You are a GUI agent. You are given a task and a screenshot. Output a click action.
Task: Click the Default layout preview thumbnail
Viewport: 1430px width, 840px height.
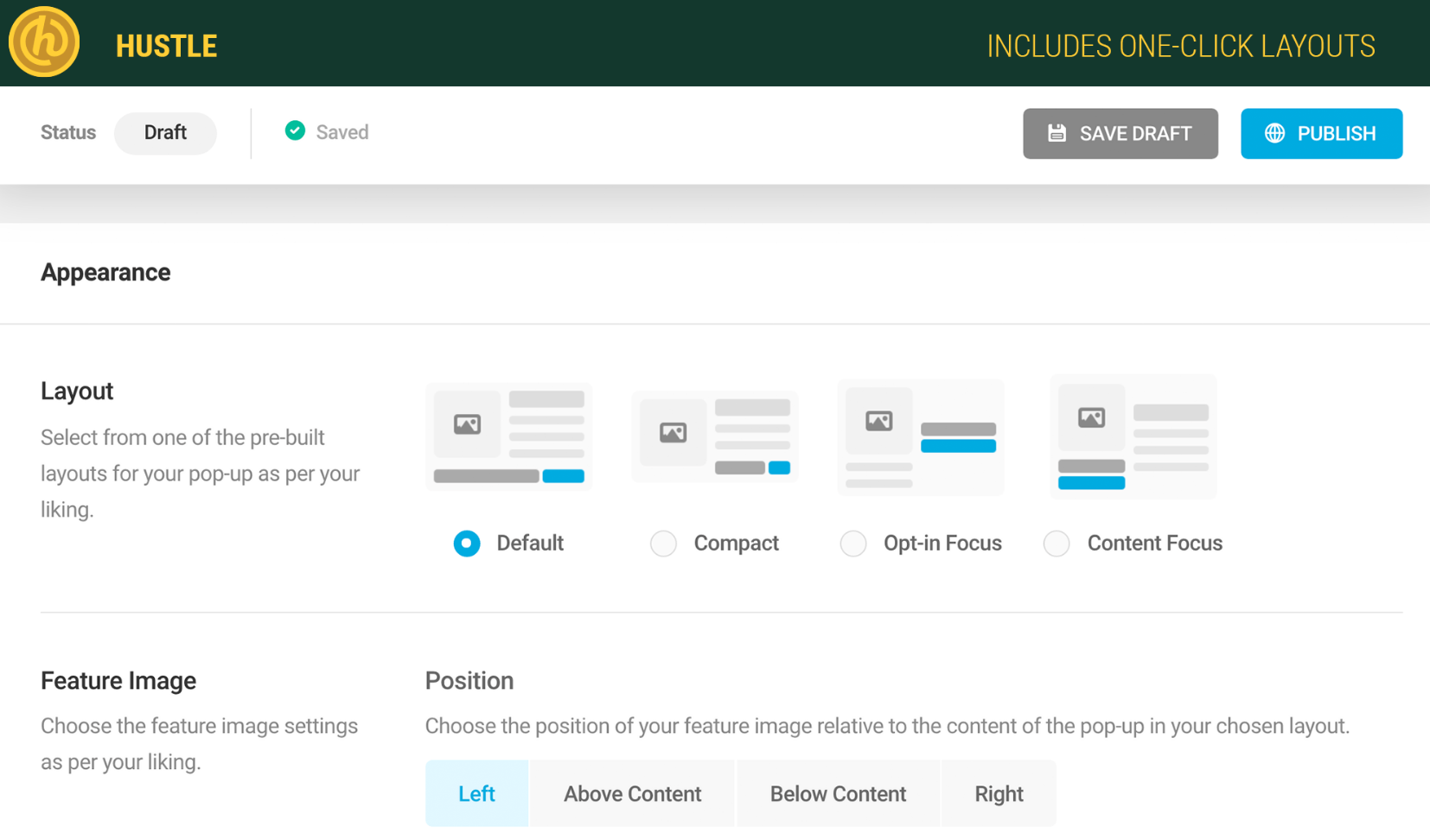[509, 436]
